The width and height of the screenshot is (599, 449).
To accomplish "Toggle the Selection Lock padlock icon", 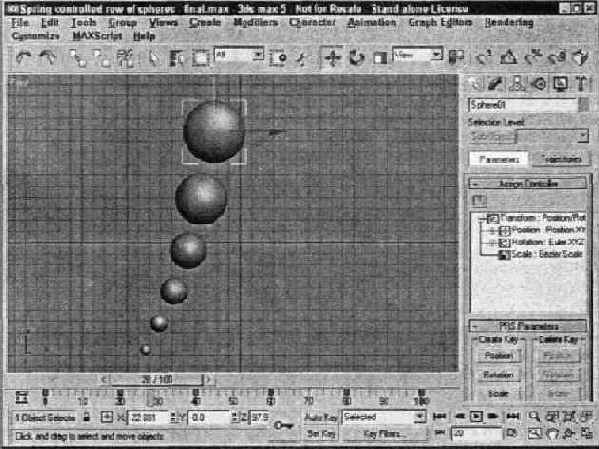I will [x=87, y=417].
